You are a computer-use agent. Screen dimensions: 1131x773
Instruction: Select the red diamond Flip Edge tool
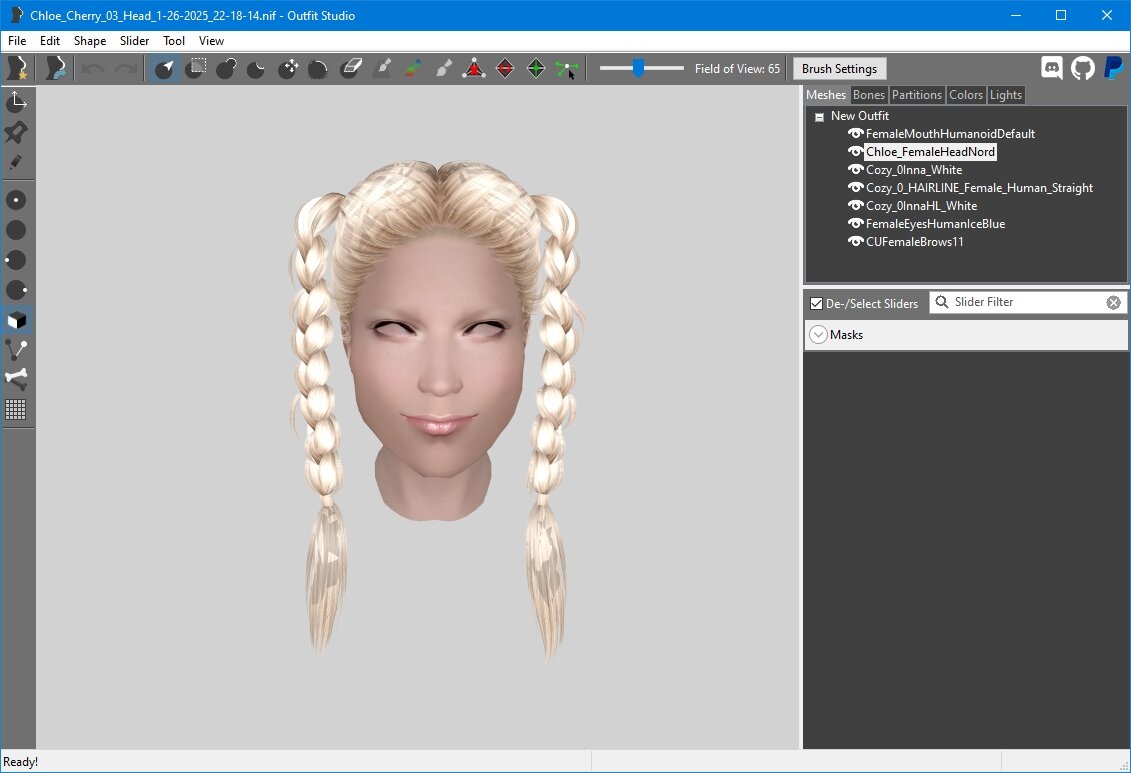(506, 69)
